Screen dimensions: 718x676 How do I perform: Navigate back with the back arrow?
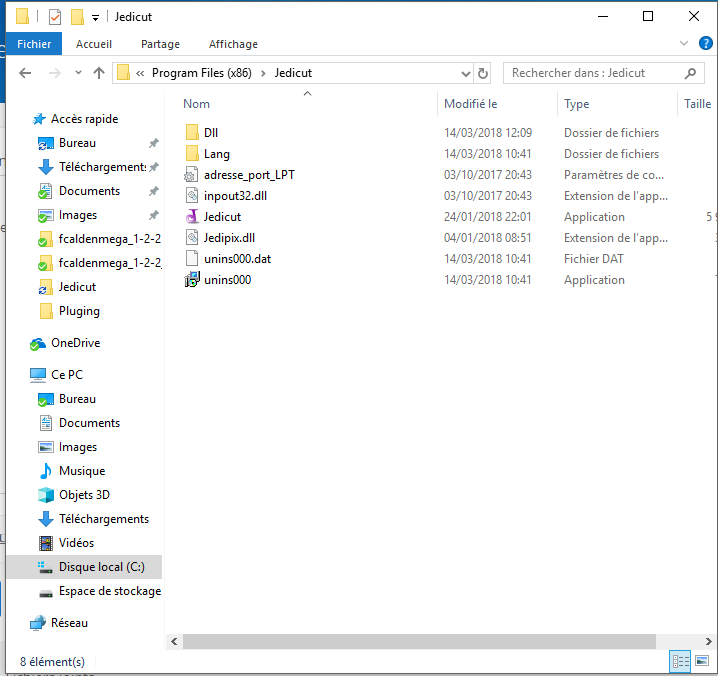tap(26, 73)
